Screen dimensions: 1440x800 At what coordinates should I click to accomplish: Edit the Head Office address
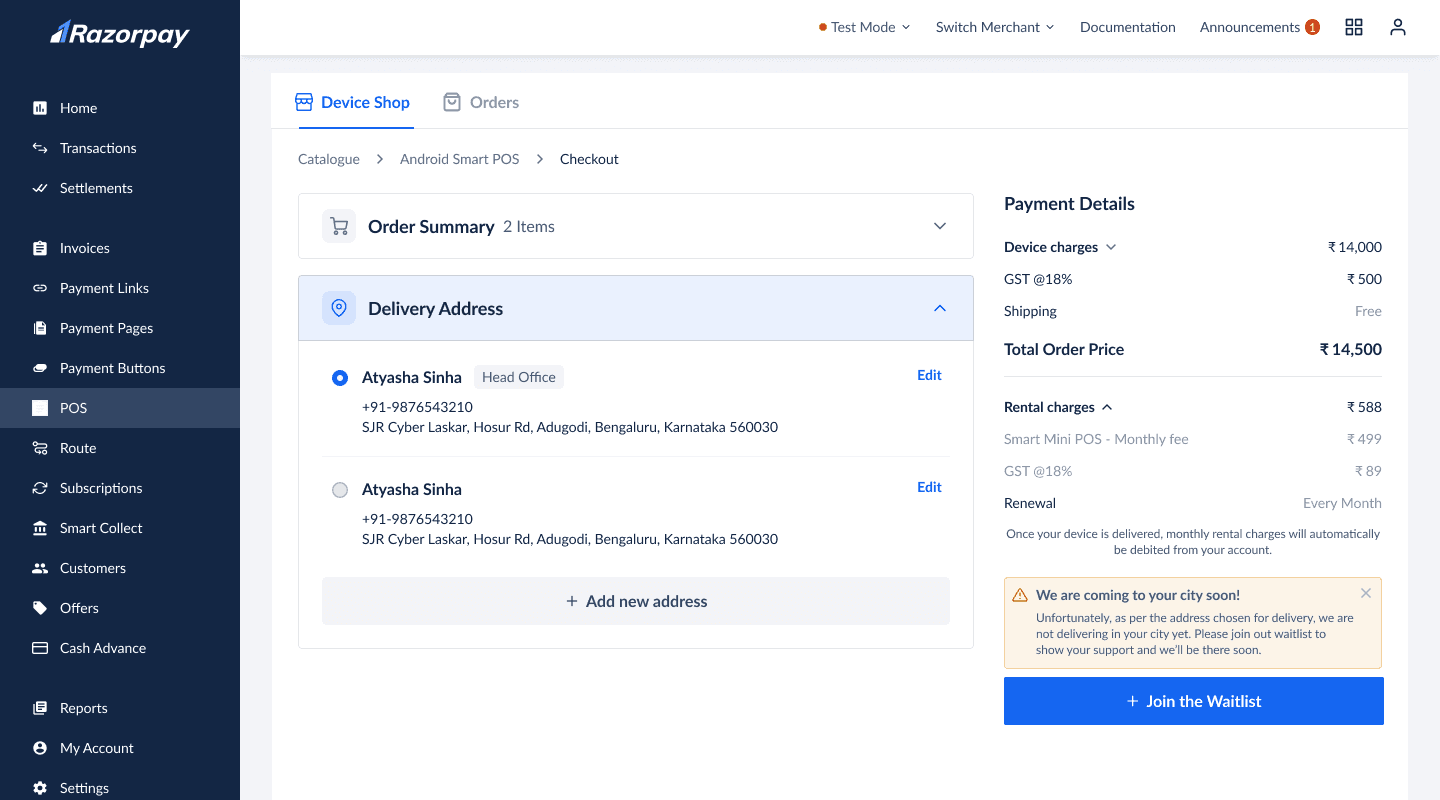929,375
